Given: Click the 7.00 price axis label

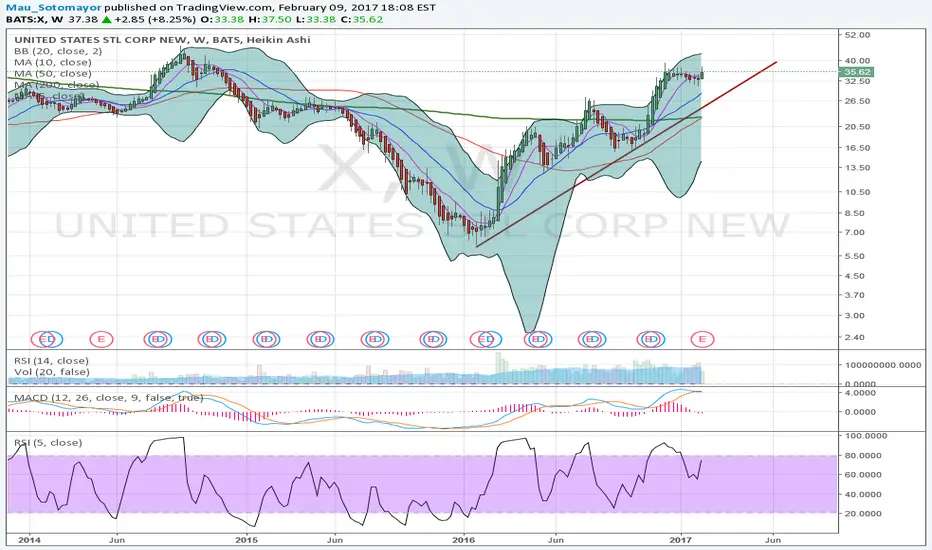Looking at the screenshot, I should tap(855, 232).
